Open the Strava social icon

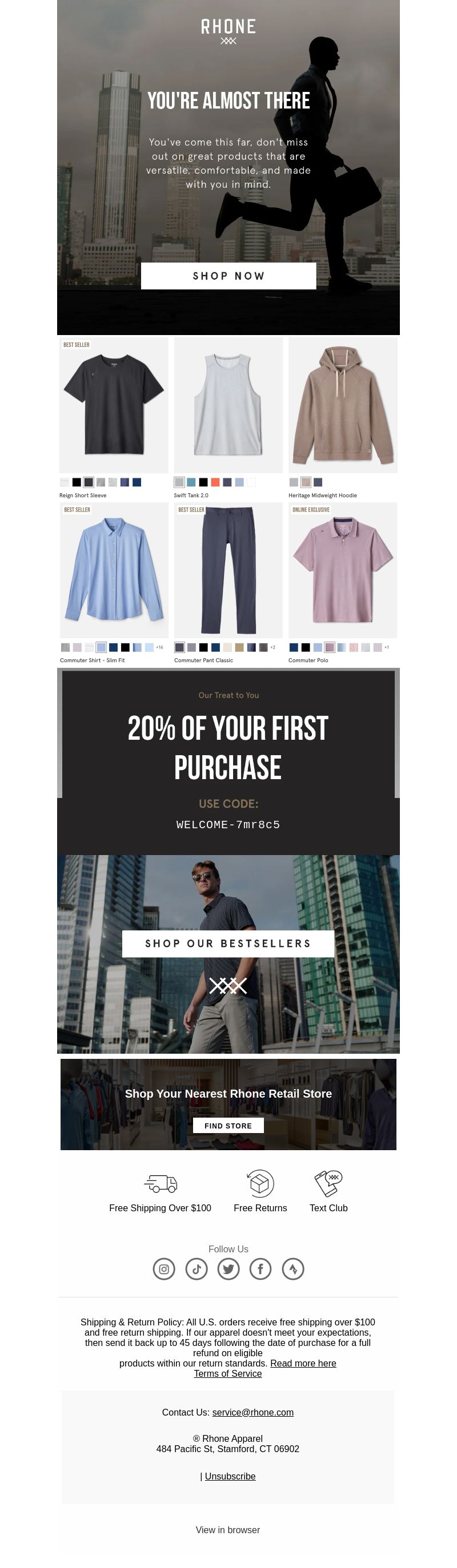pyautogui.click(x=293, y=1268)
